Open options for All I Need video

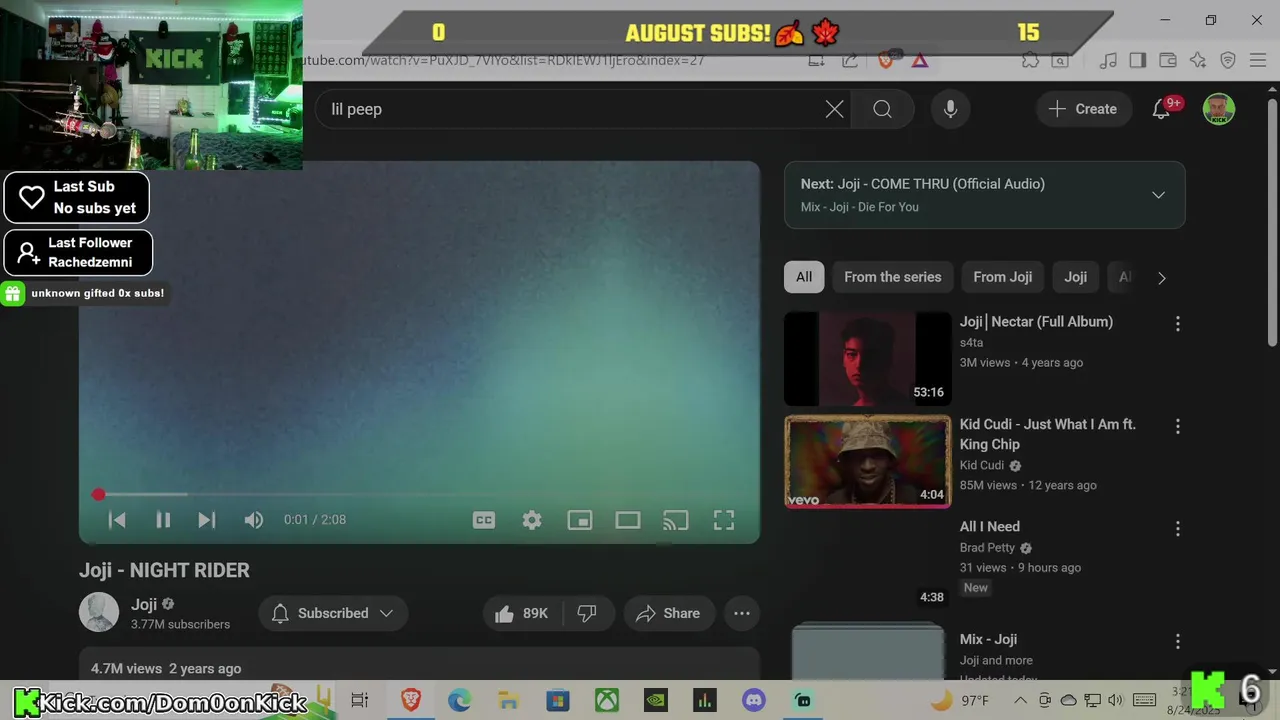point(1177,529)
